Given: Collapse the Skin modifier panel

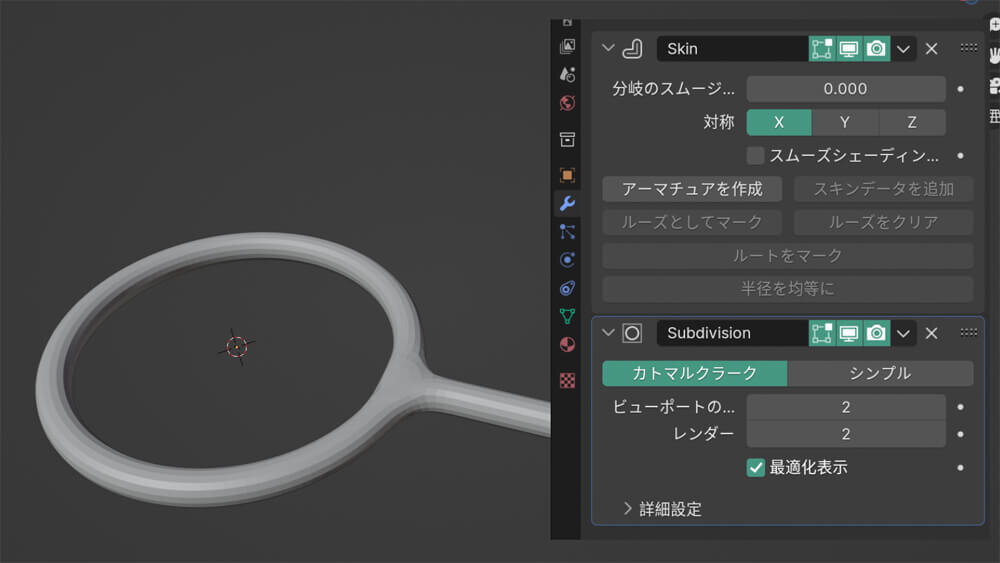Looking at the screenshot, I should coord(608,48).
